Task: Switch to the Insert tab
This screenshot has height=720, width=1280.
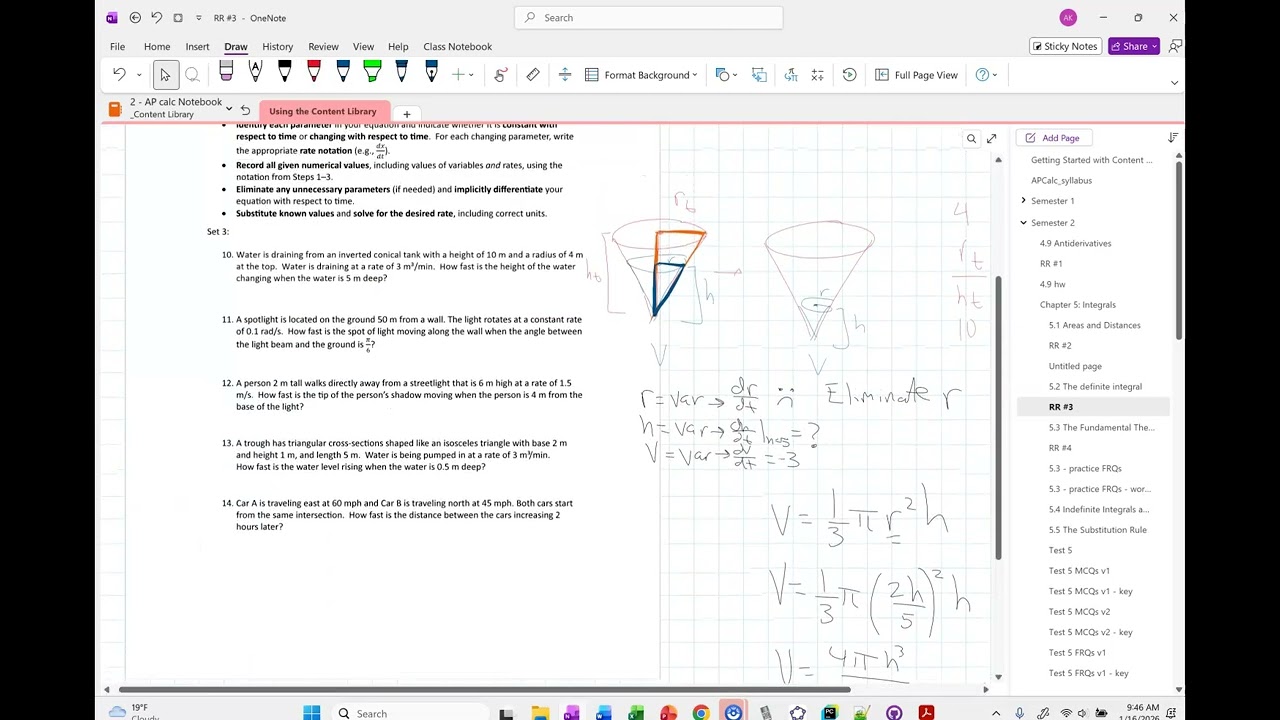Action: click(x=197, y=46)
